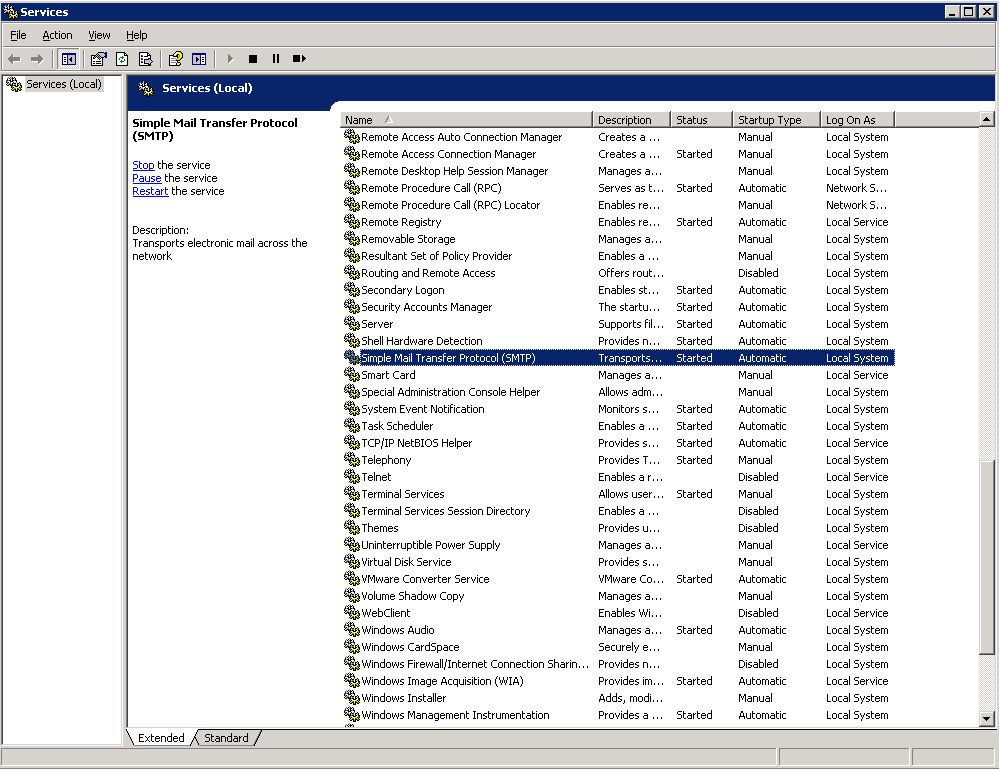This screenshot has width=999, height=769.
Task: Select Security Accounts Manager service
Action: tap(426, 307)
